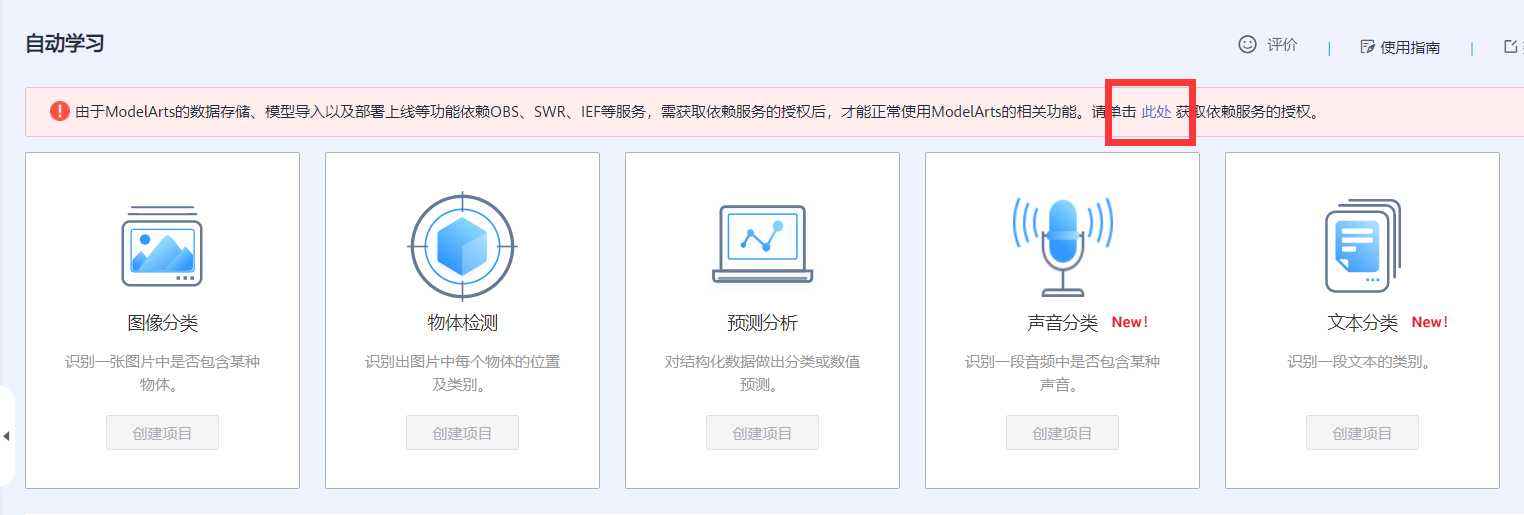The width and height of the screenshot is (1524, 515).
Task: Open 评价 feedback text link
Action: coord(1282,45)
